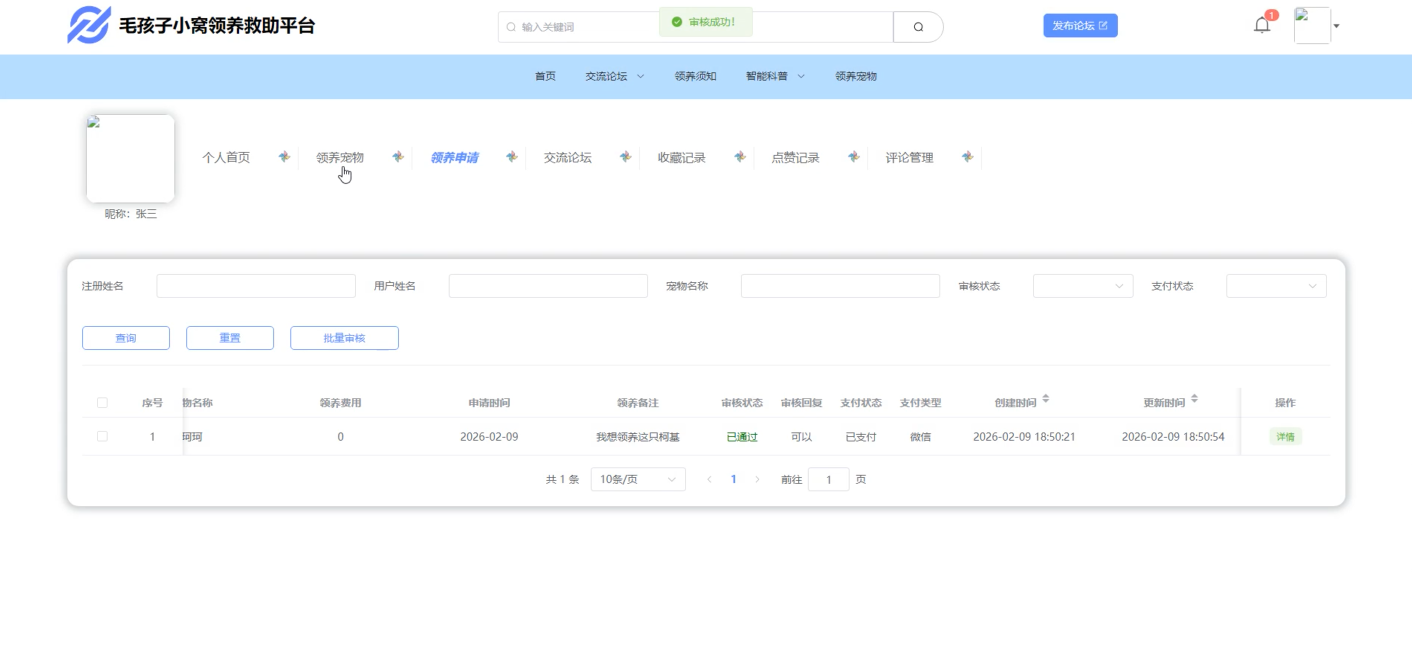Toggle the select-all checkbox in table header
The image size is (1412, 668).
[102, 403]
